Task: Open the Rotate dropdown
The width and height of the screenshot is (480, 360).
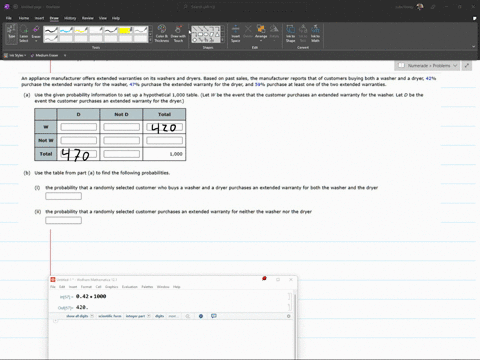Action: click(274, 33)
